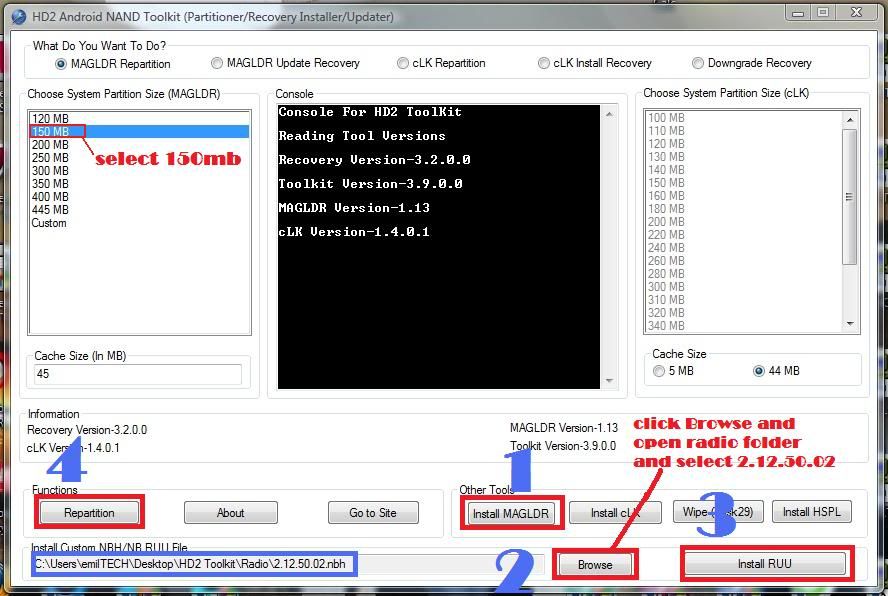Select Custom in the MAGLDR size list
The image size is (888, 596).
[x=139, y=223]
